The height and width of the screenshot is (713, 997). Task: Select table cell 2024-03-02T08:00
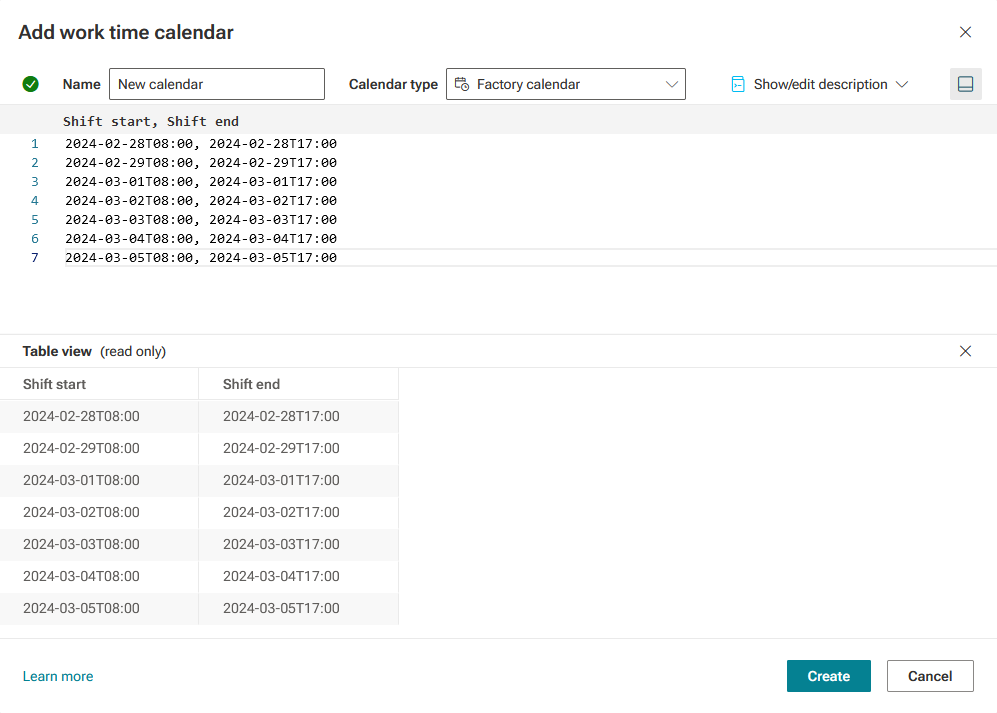coord(99,512)
